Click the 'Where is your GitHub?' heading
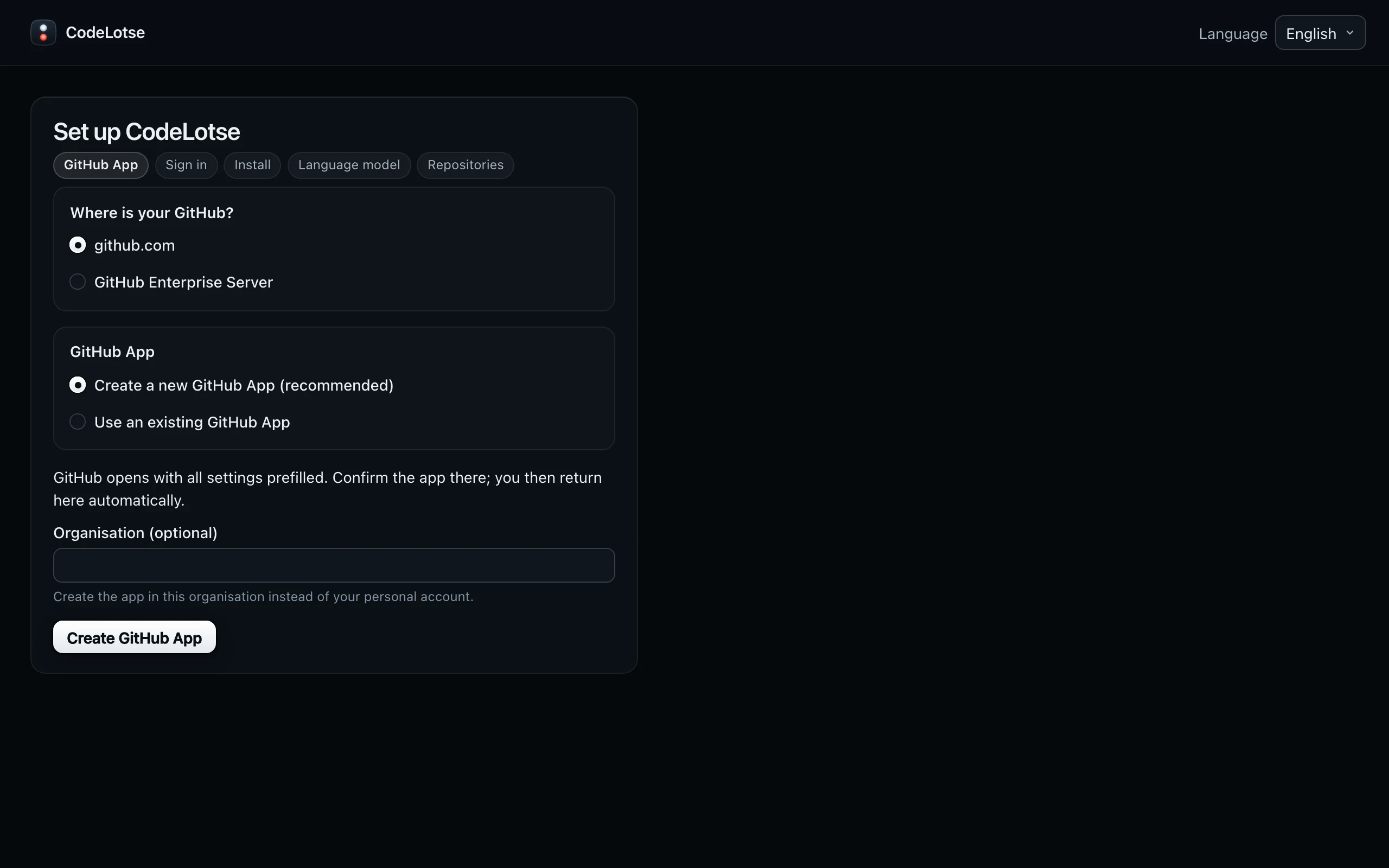Screen dimensions: 1389x868 151,213
